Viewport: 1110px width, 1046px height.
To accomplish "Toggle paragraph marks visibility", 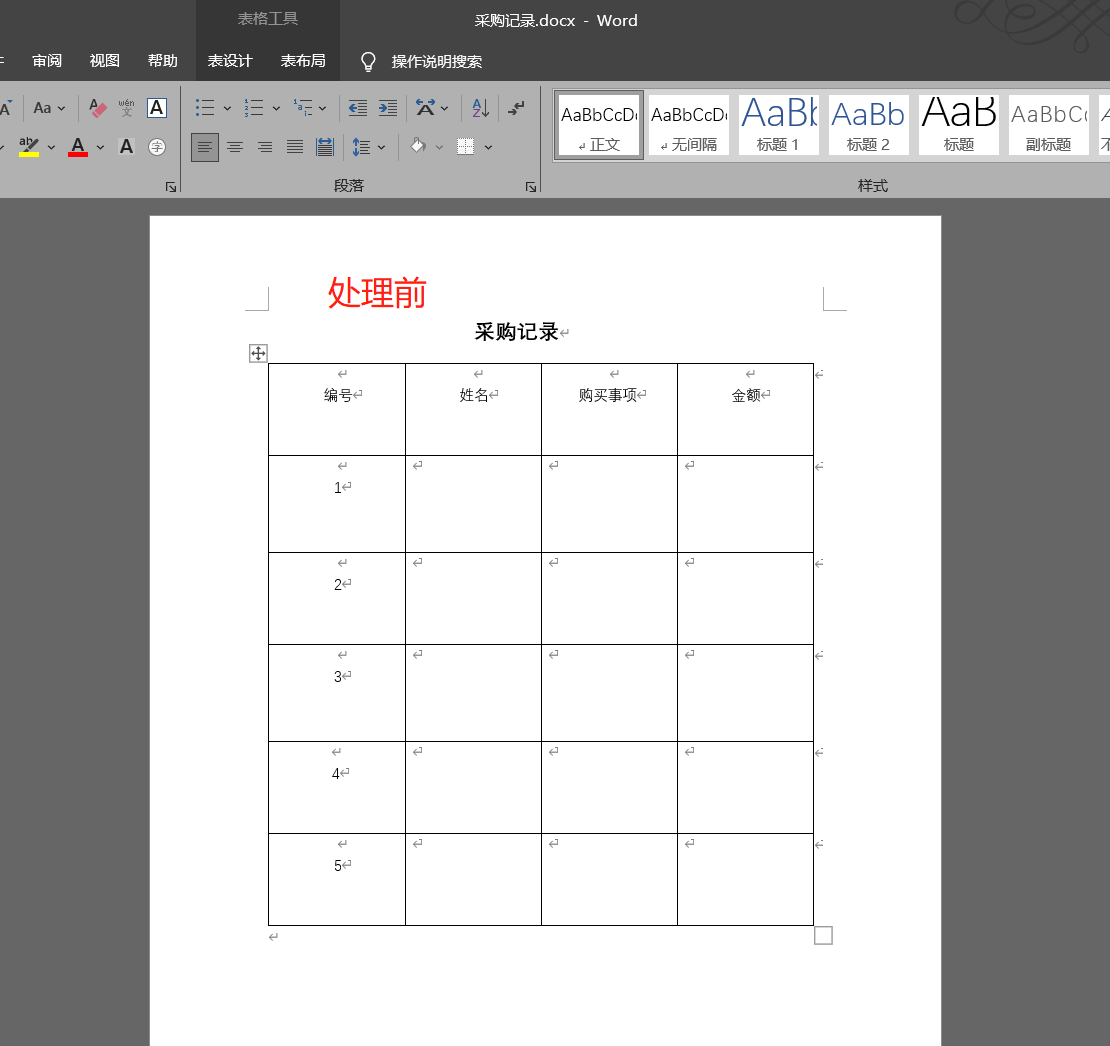I will click(x=518, y=107).
